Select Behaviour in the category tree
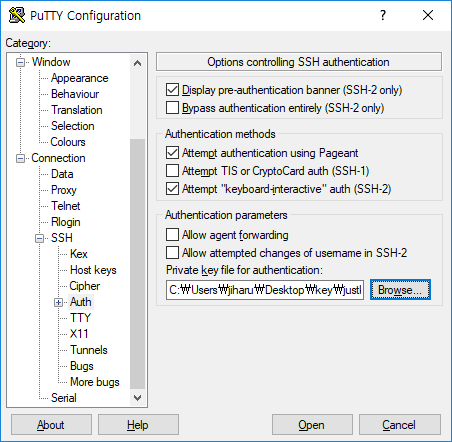 pyautogui.click(x=75, y=94)
